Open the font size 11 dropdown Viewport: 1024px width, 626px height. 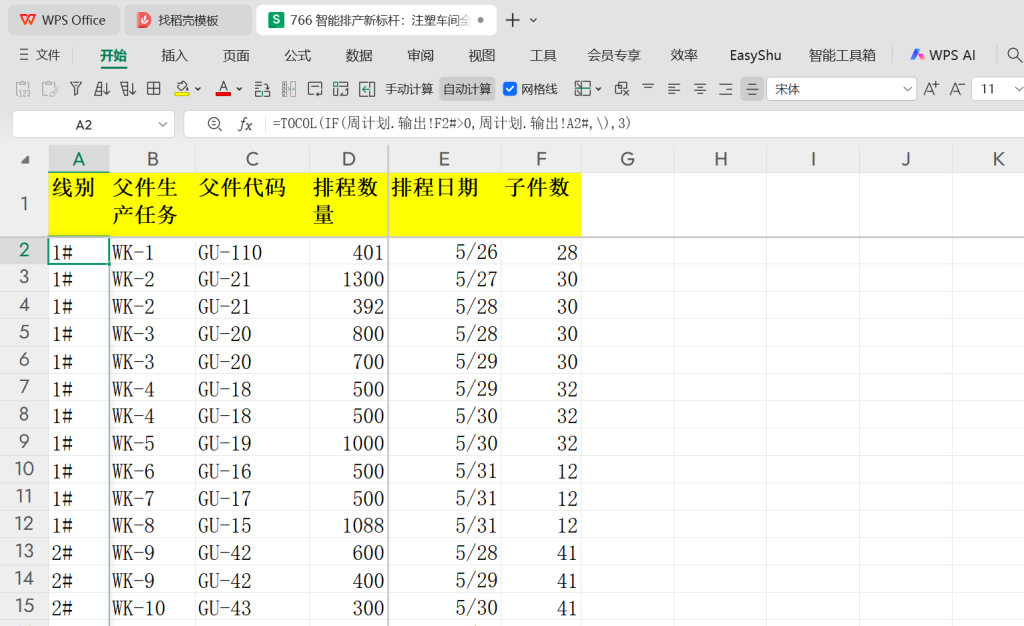(1017, 89)
